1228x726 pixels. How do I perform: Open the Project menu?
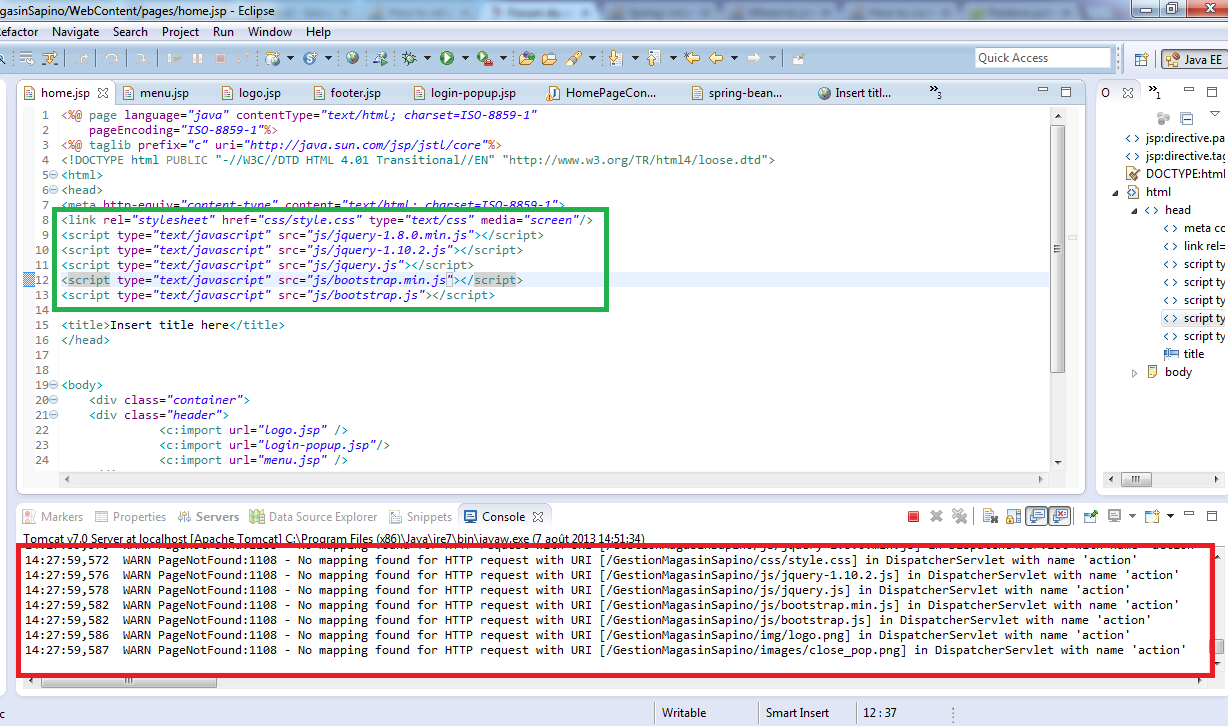(180, 32)
